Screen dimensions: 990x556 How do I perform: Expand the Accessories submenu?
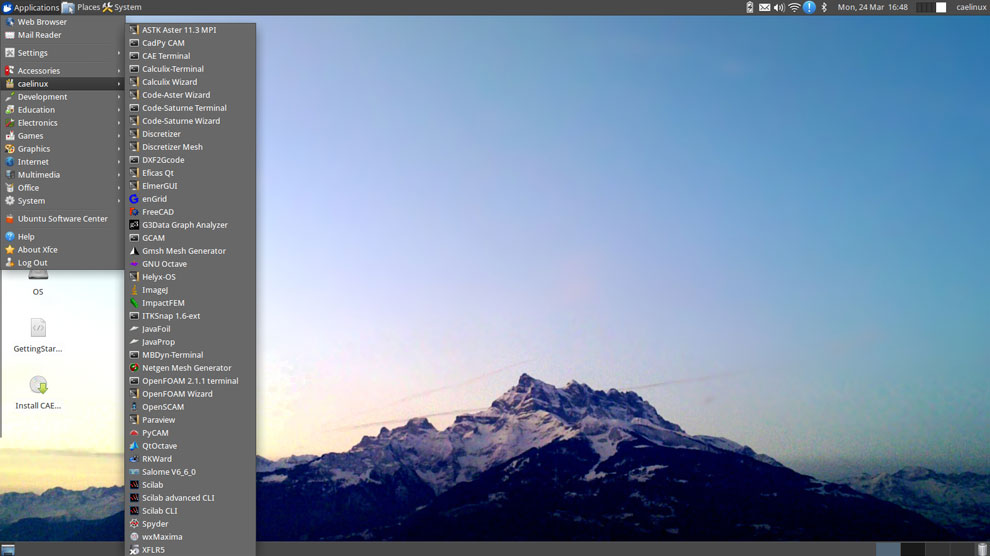tap(62, 71)
